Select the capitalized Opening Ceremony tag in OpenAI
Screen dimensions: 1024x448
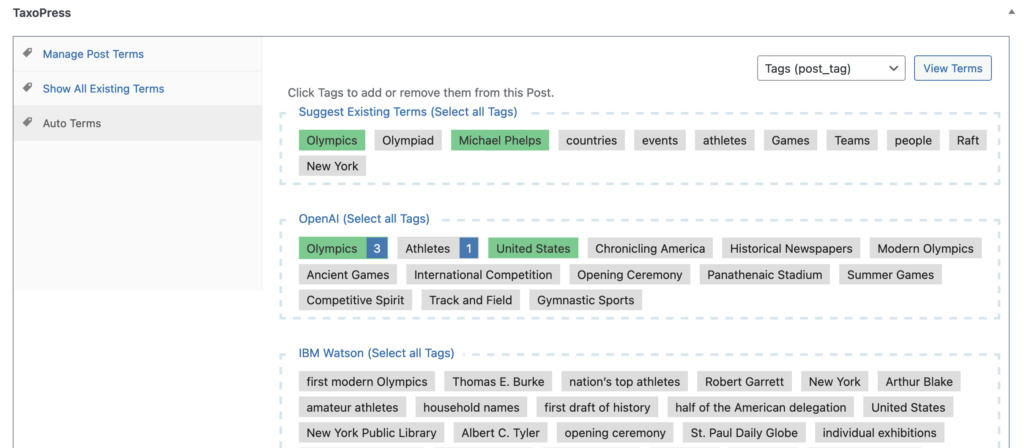pos(630,275)
